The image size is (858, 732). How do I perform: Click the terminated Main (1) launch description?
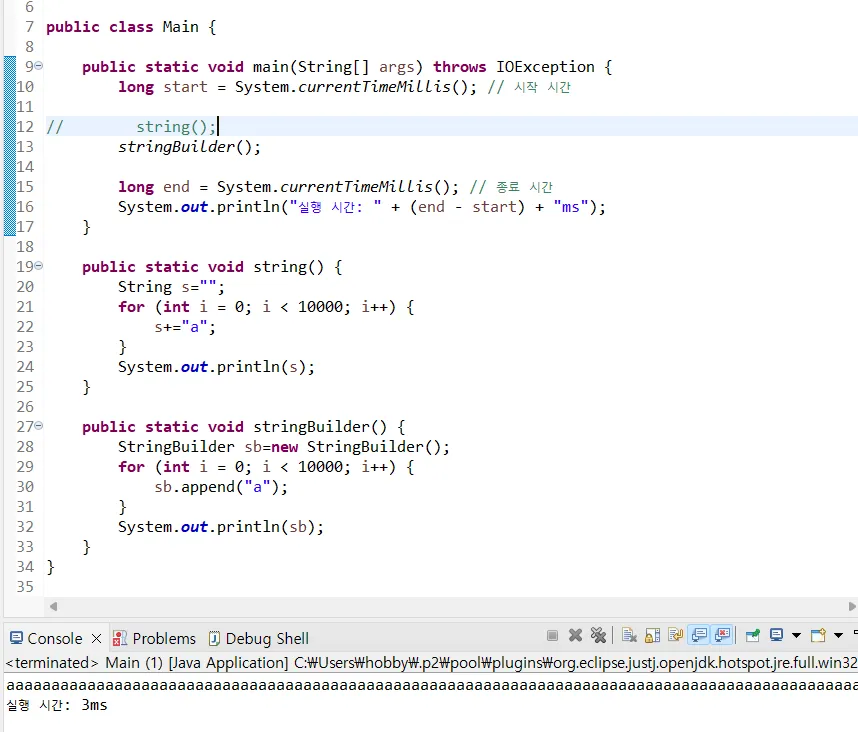[x=431, y=663]
